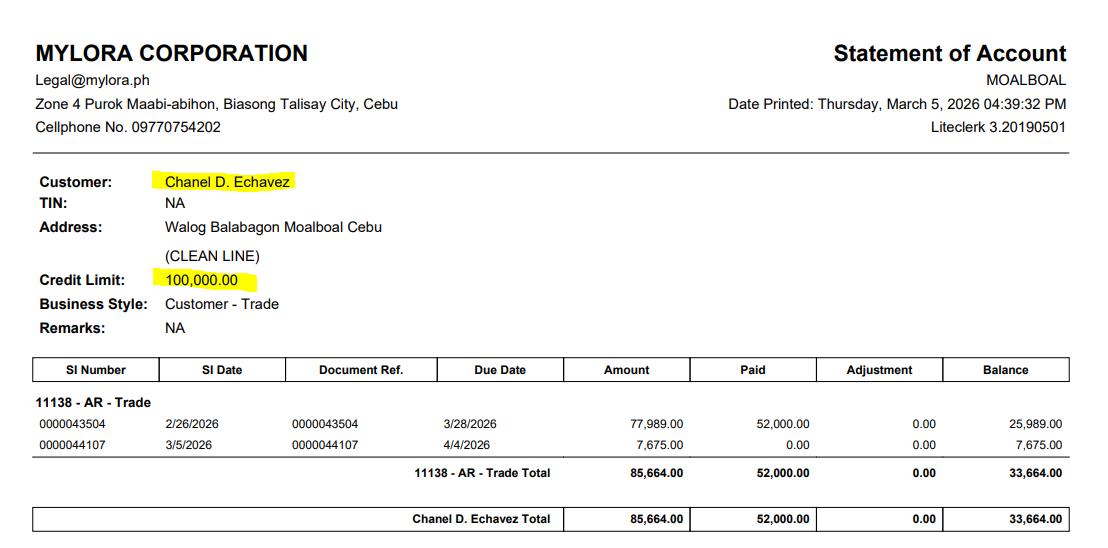The image size is (1108, 548).
Task: Click the Document Ref. column header
Action: click(361, 370)
